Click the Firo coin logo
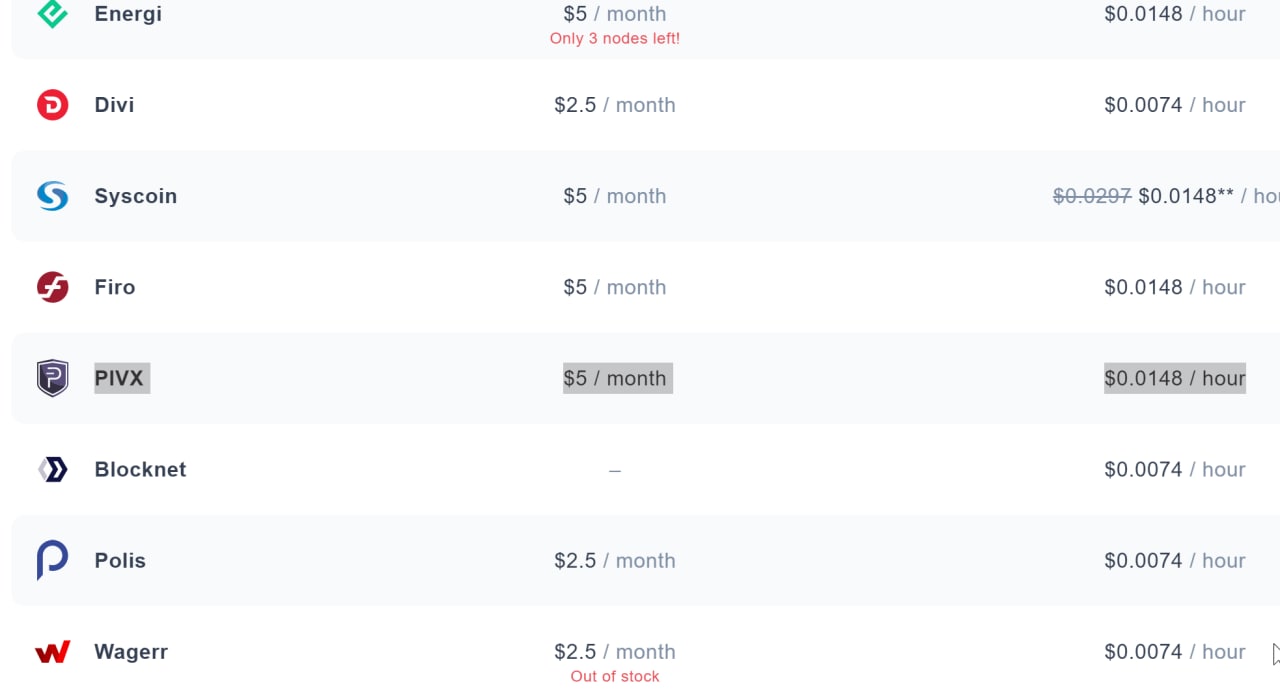Screen dimensions: 1280x694 point(52,287)
